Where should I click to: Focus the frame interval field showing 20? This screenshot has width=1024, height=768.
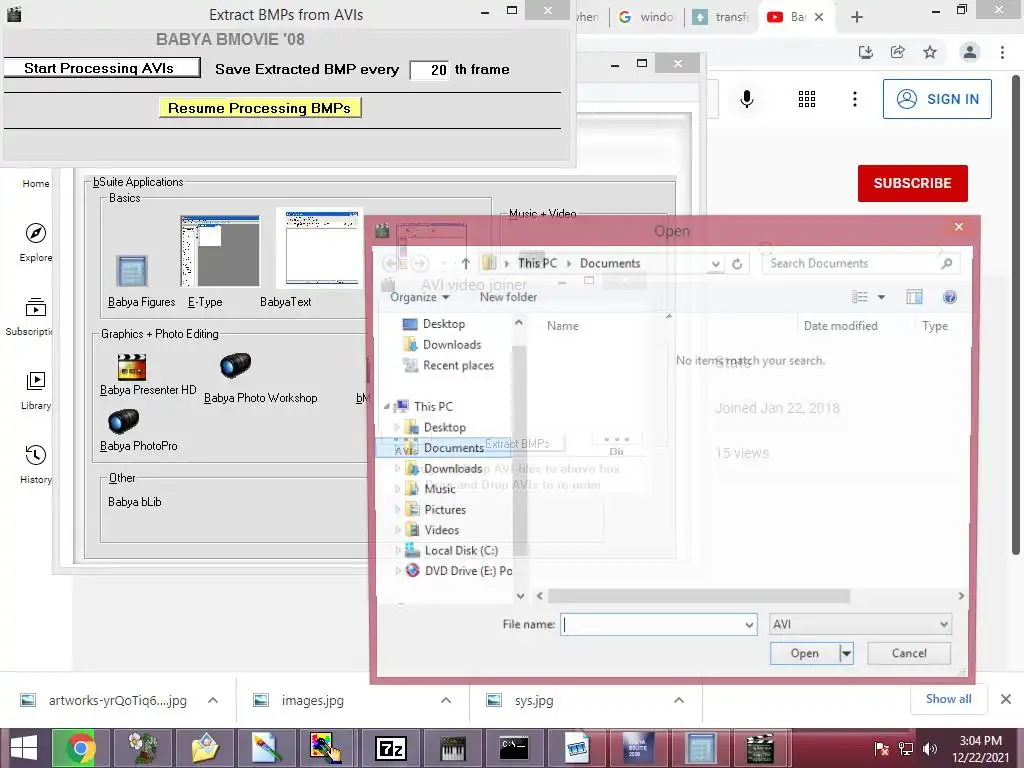(x=429, y=70)
